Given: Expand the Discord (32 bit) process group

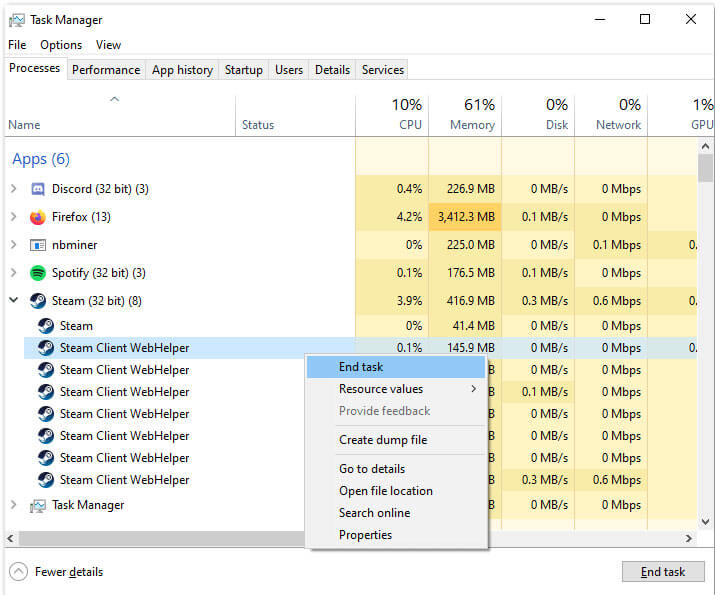Looking at the screenshot, I should point(13,189).
